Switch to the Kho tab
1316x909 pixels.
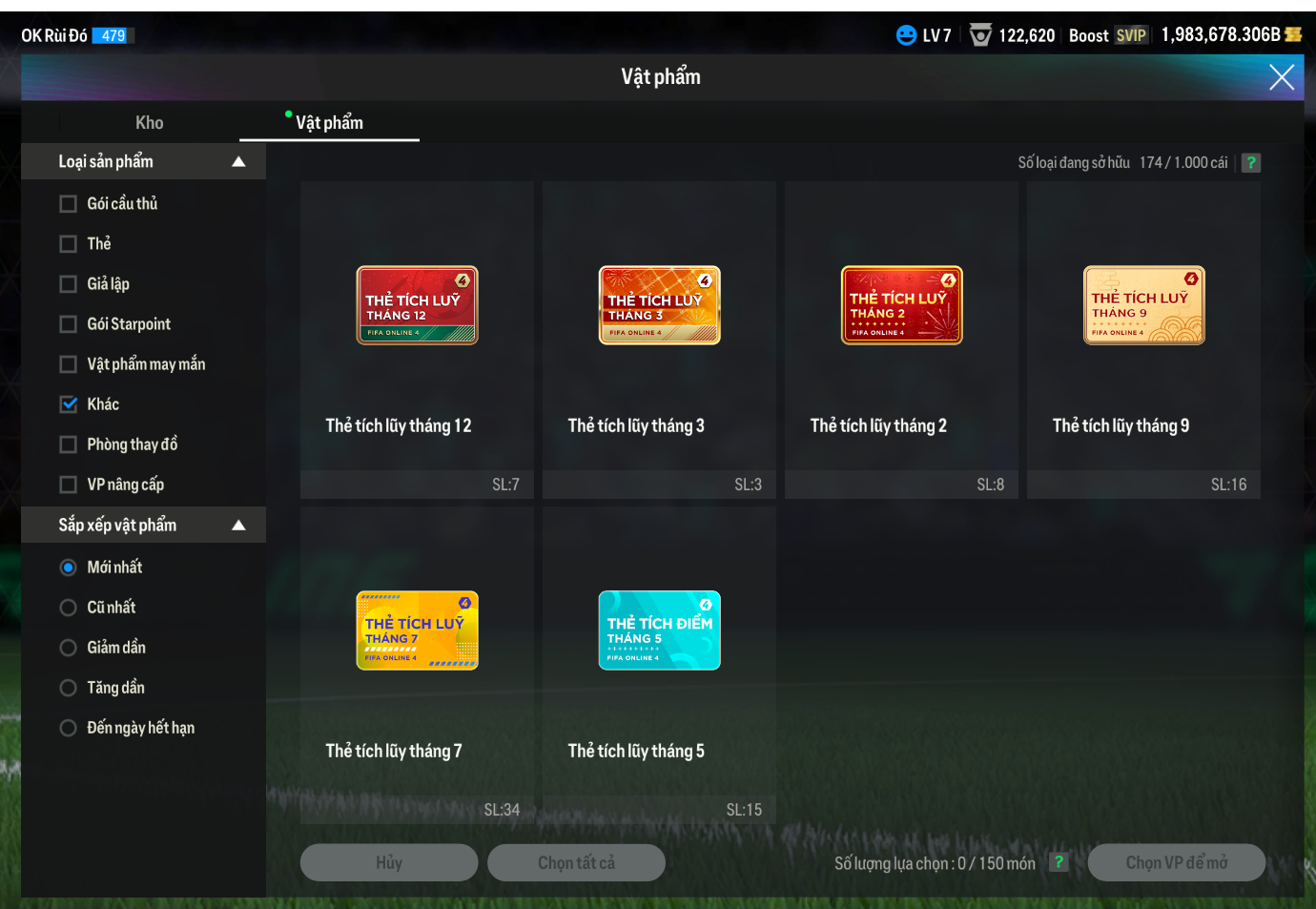149,123
